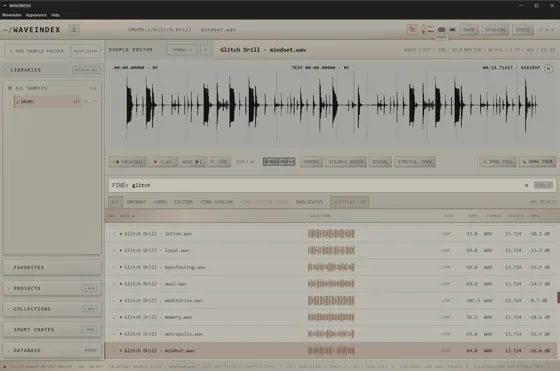Open the FILTERS tab

(184, 202)
